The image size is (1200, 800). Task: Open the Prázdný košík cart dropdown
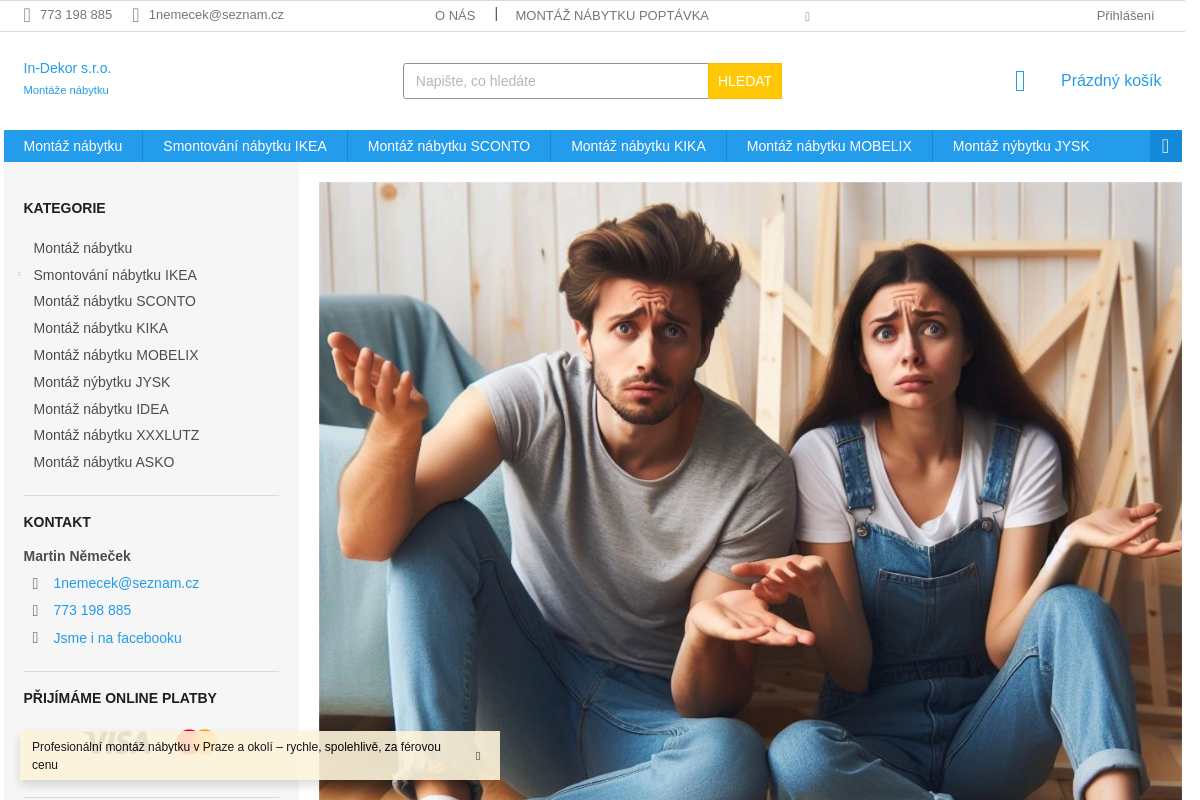[1110, 81]
